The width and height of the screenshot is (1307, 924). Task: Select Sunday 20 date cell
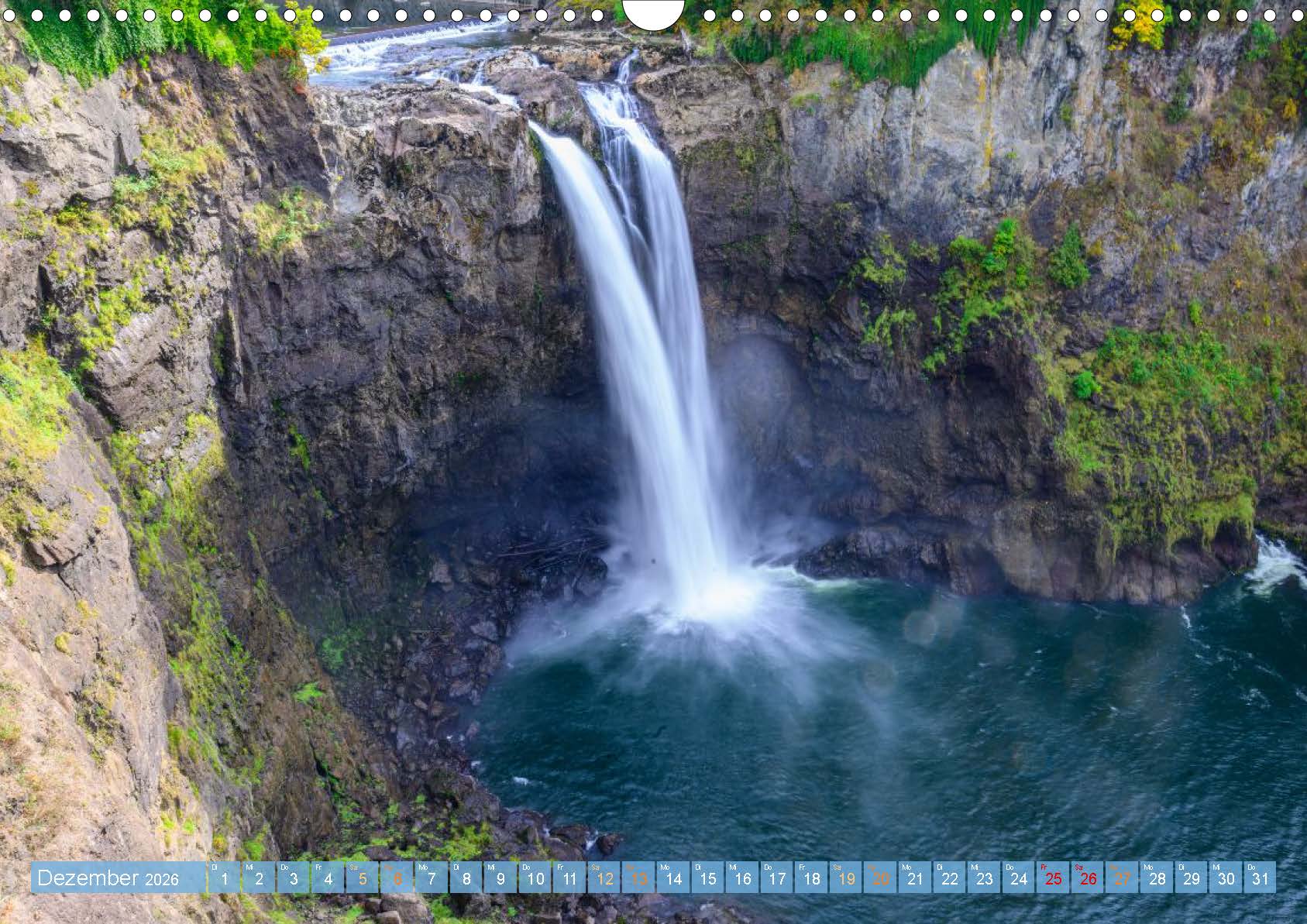pyautogui.click(x=881, y=878)
